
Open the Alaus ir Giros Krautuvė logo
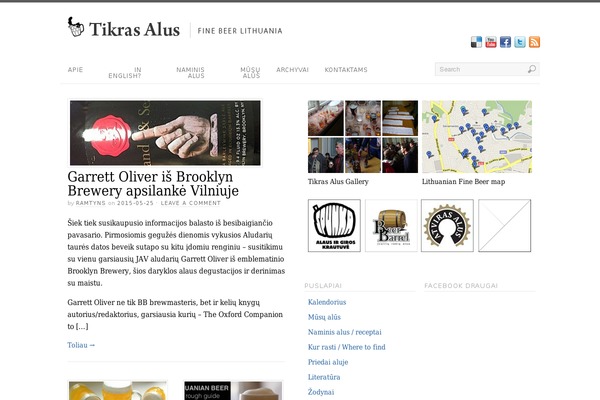(334, 225)
